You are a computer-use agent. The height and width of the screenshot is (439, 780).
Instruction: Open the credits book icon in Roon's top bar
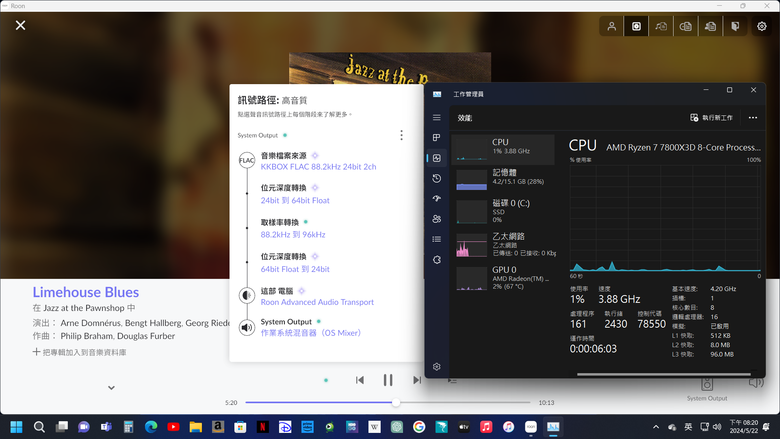coord(735,26)
